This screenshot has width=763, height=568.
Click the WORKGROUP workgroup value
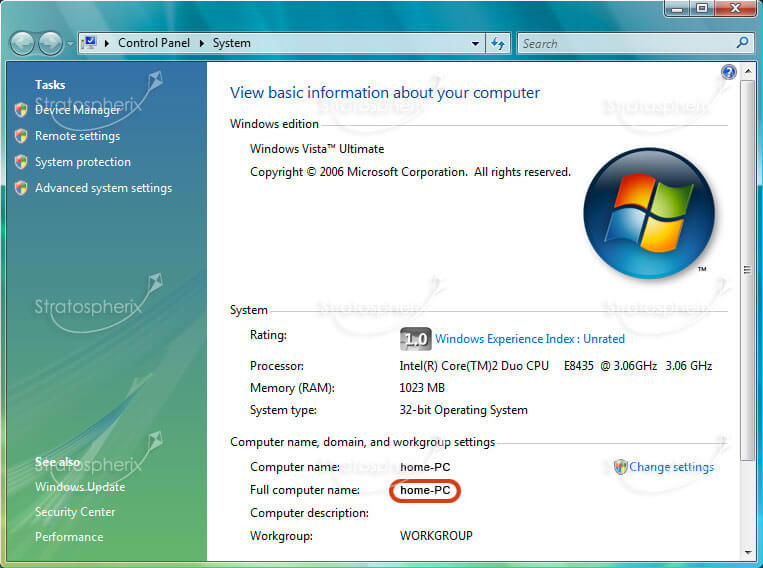436,536
